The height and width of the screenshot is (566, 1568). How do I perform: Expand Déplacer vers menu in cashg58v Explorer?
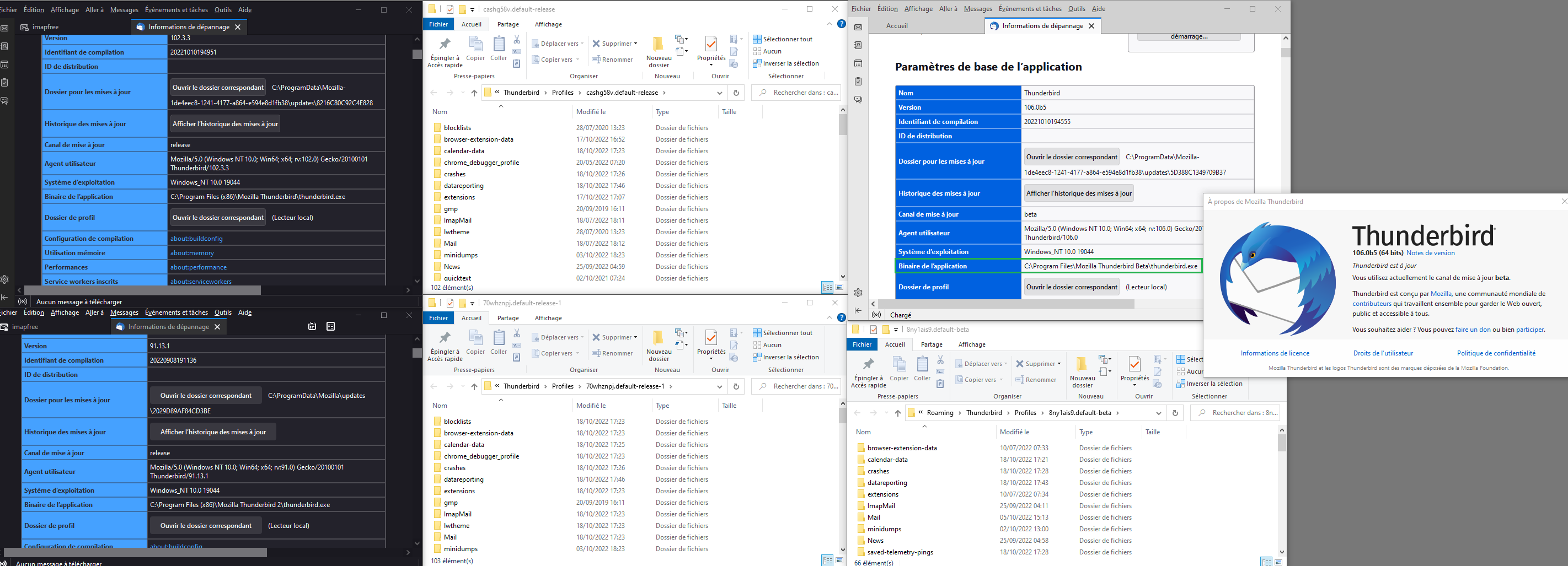pyautogui.click(x=558, y=44)
